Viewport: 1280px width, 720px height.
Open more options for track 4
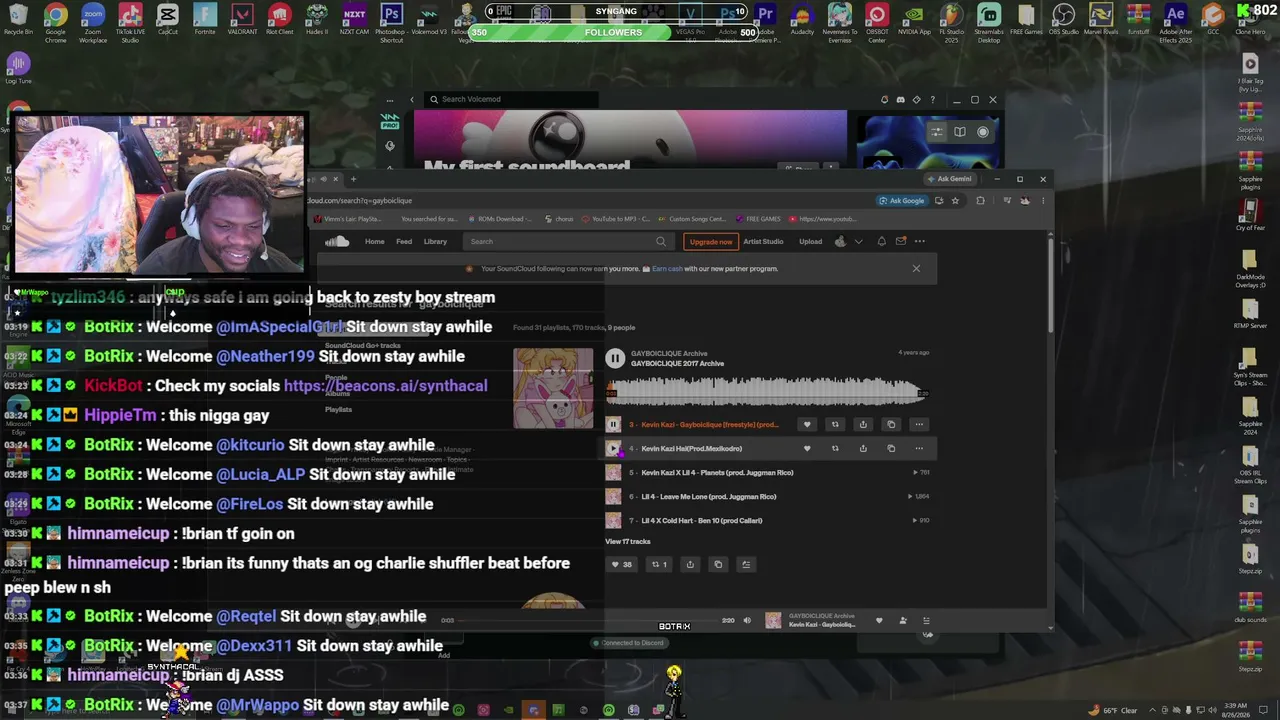[x=919, y=448]
